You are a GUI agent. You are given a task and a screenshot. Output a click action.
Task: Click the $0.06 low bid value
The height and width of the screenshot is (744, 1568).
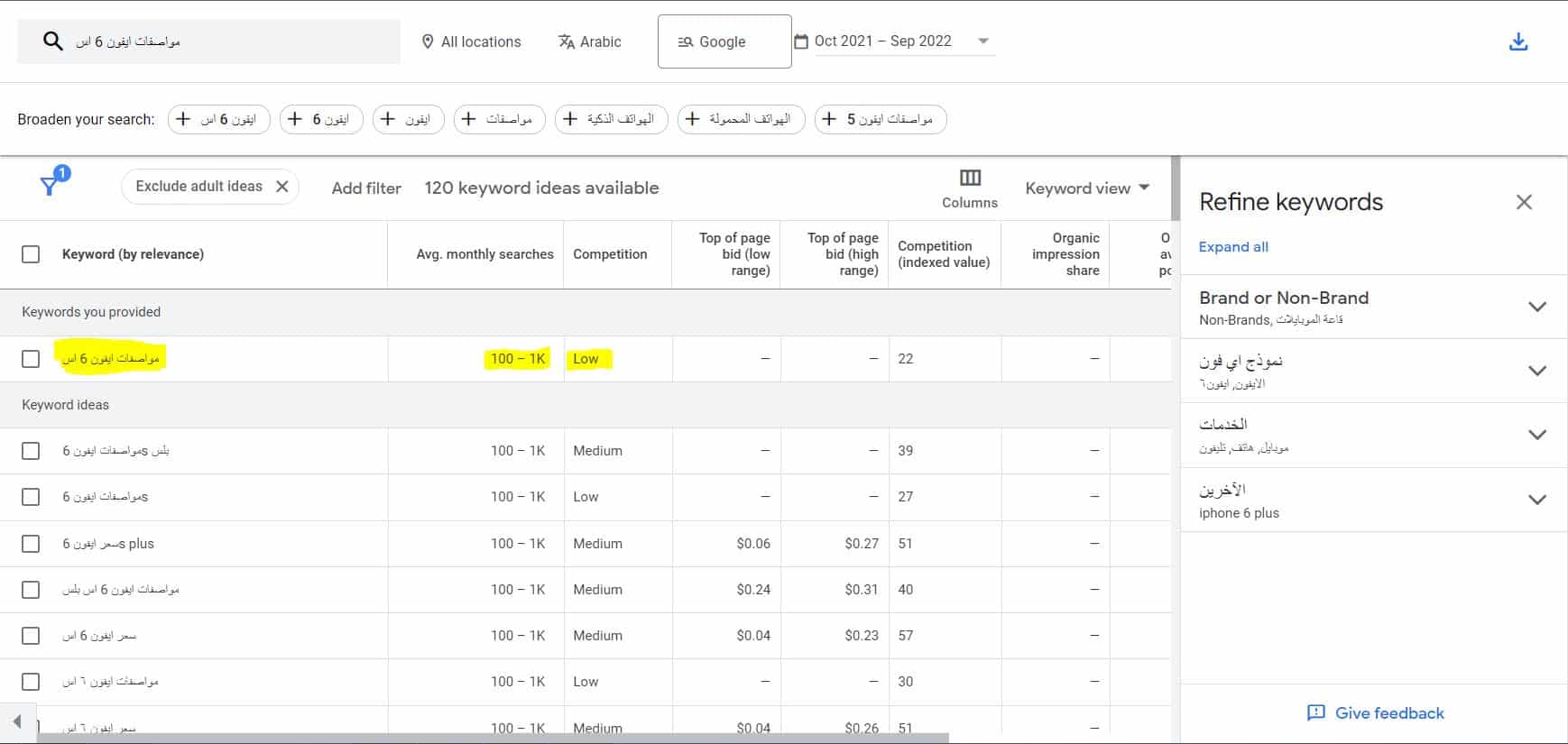tap(753, 544)
